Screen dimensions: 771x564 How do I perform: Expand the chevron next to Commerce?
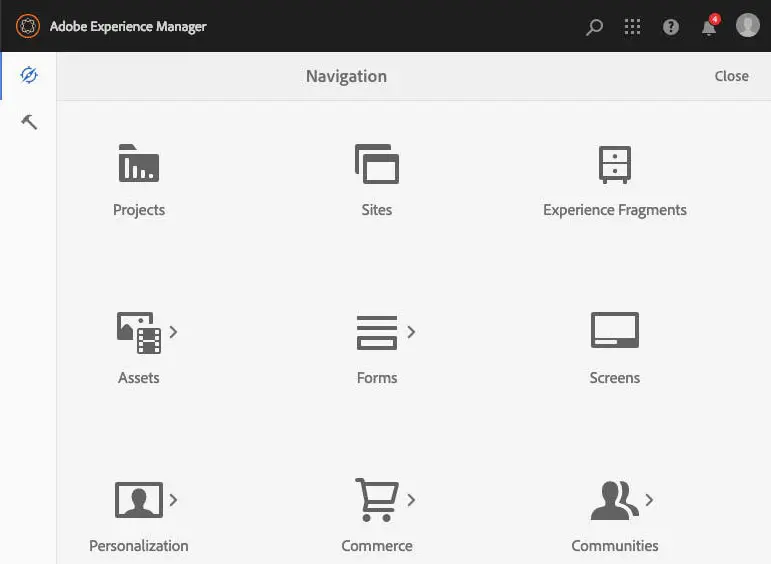411,499
